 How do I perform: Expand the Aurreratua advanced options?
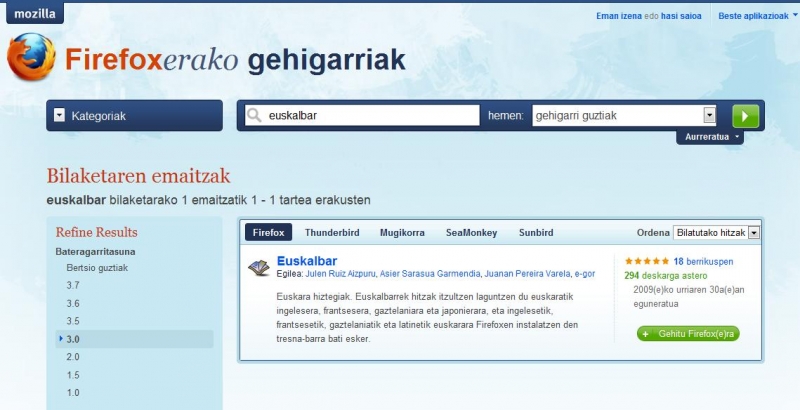coord(710,137)
